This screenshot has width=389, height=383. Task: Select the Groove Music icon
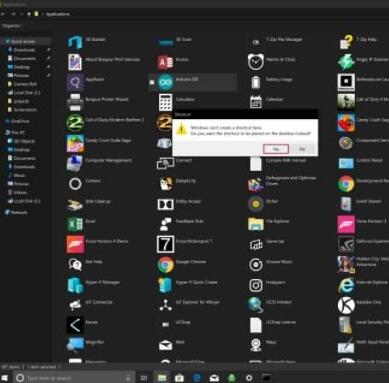(256, 265)
